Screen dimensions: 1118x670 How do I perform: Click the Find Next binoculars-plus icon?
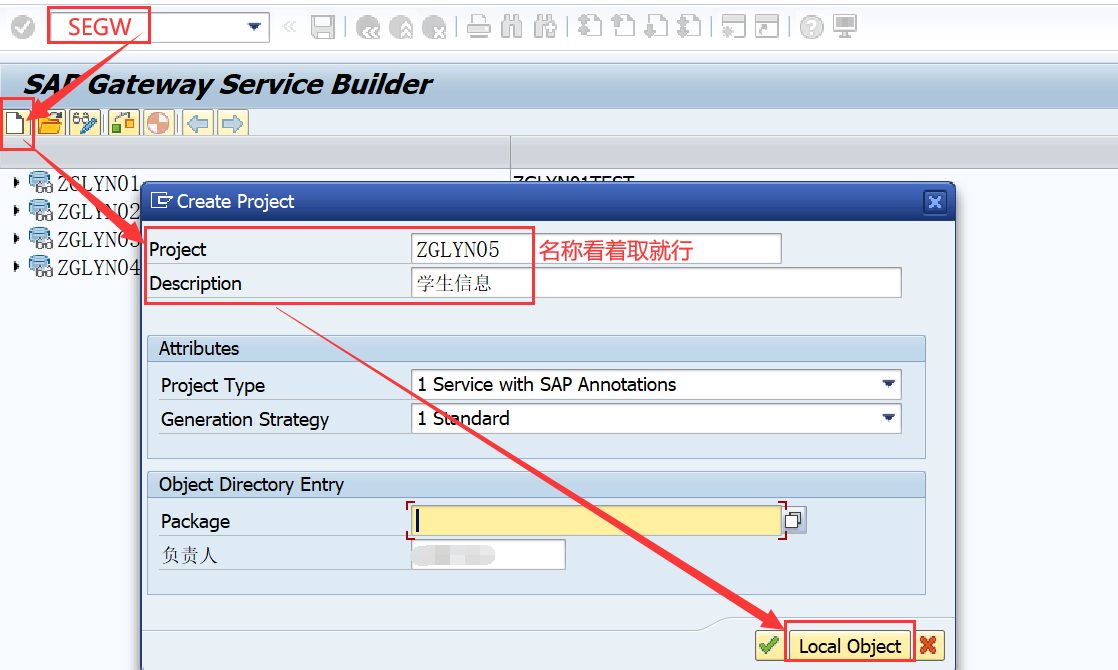[x=545, y=27]
